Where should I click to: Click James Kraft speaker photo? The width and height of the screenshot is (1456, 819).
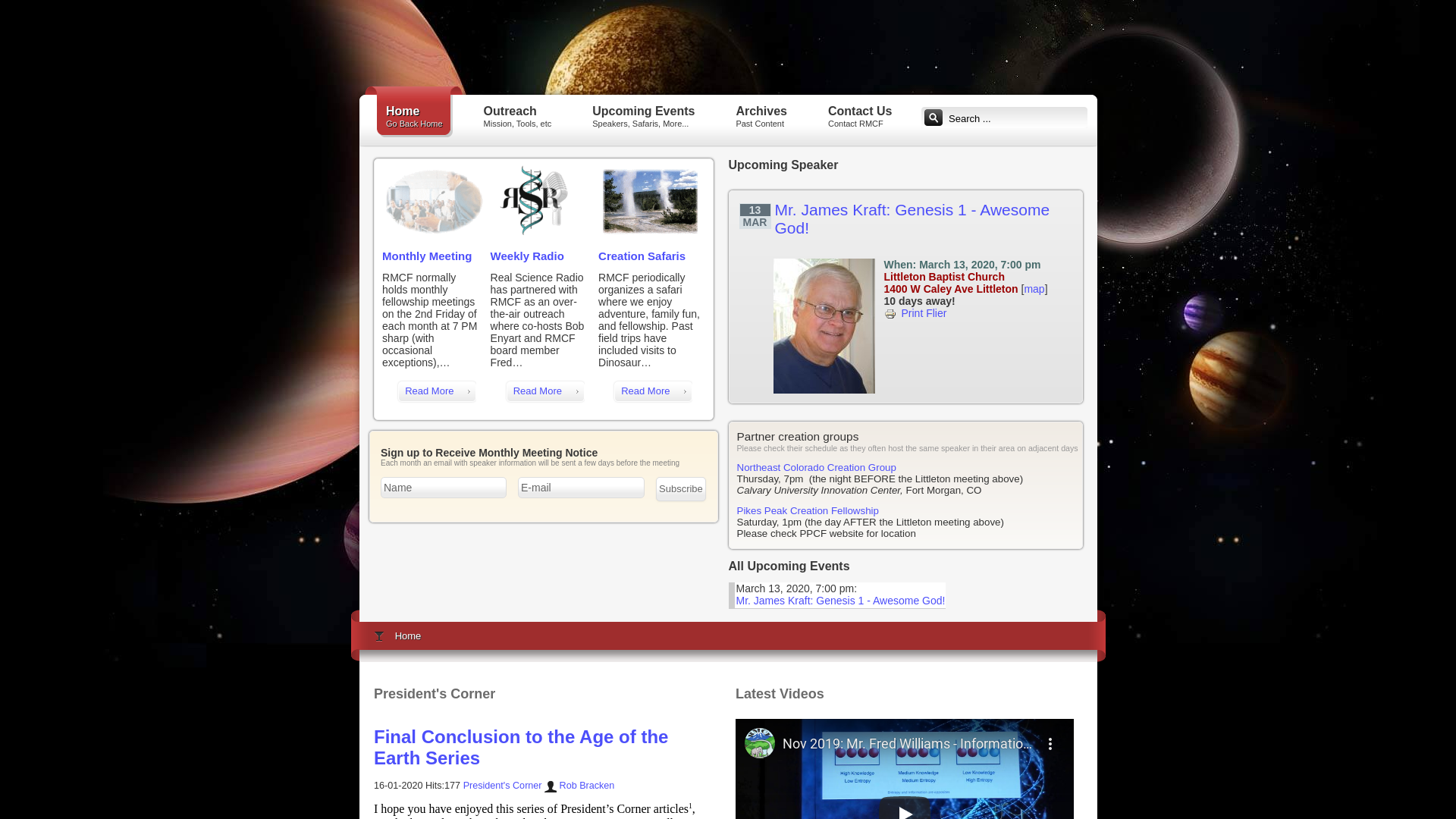pyautogui.click(x=824, y=326)
